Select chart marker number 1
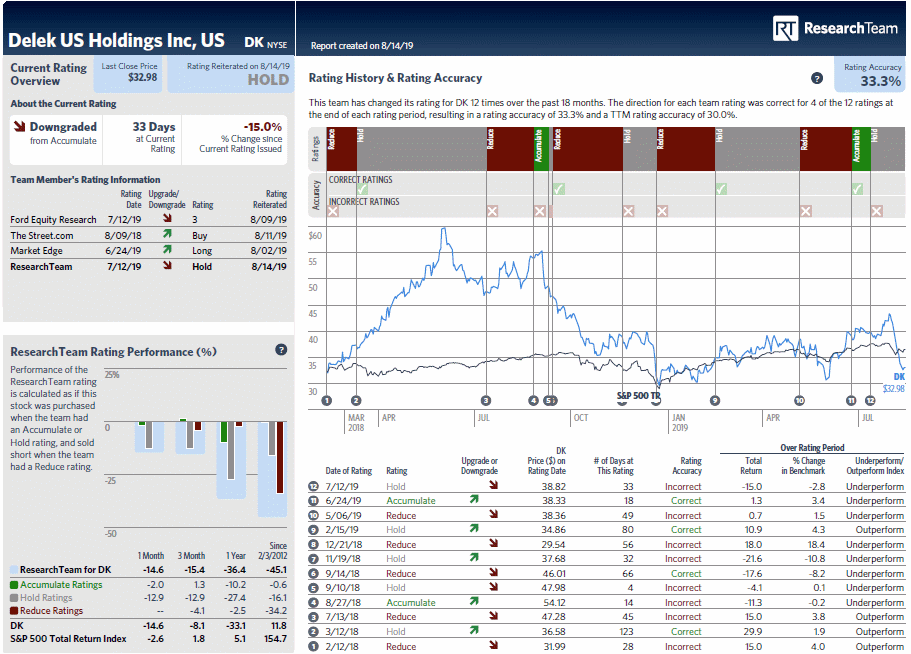Screen dimensions: 911x654 tap(327, 400)
